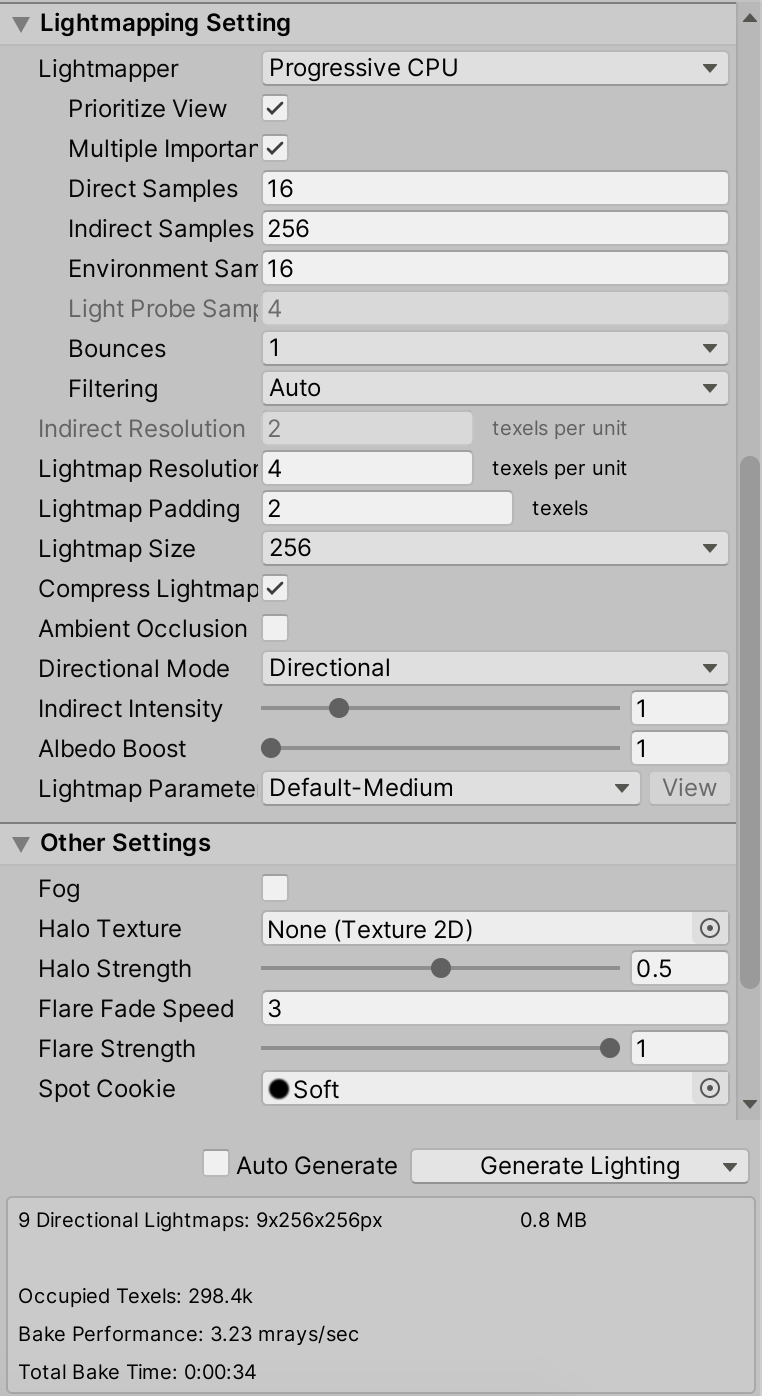This screenshot has width=762, height=1396.
Task: Click scroll down arrow of panel scrollbar
Action: pyautogui.click(x=749, y=1104)
